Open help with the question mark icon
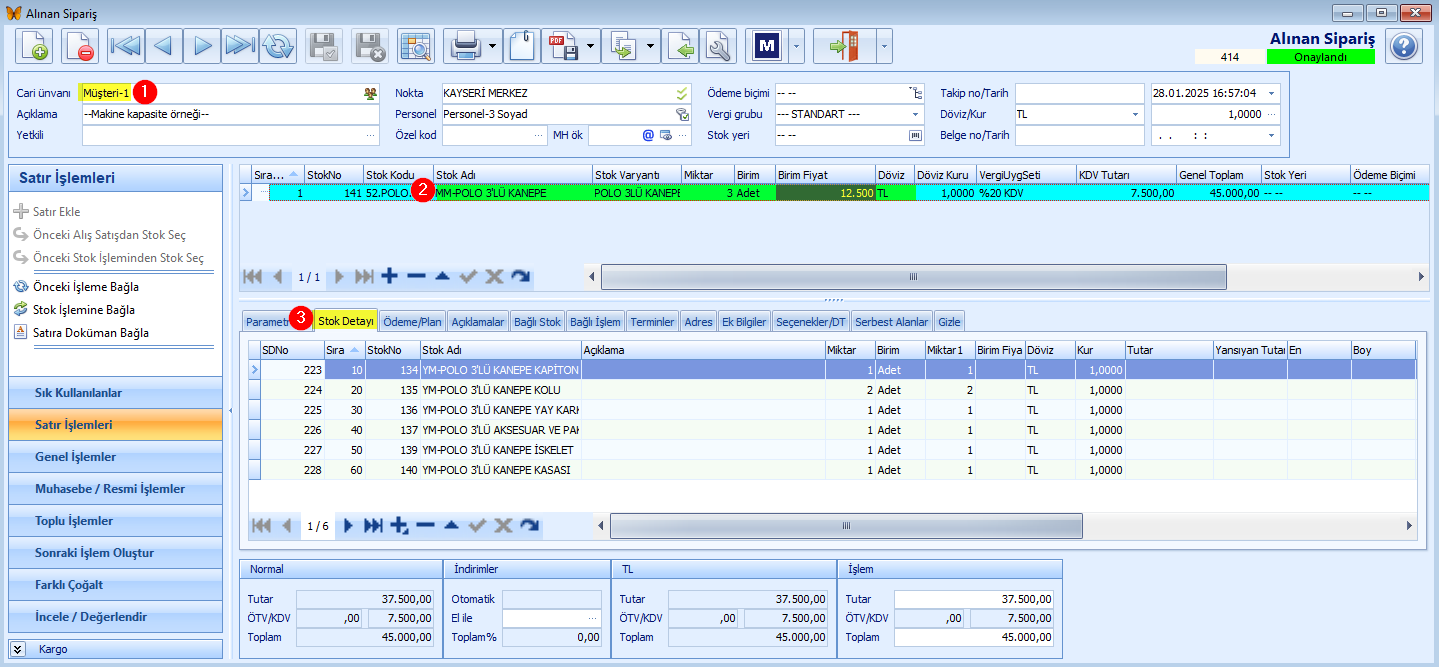This screenshot has width=1439, height=667. (1404, 46)
